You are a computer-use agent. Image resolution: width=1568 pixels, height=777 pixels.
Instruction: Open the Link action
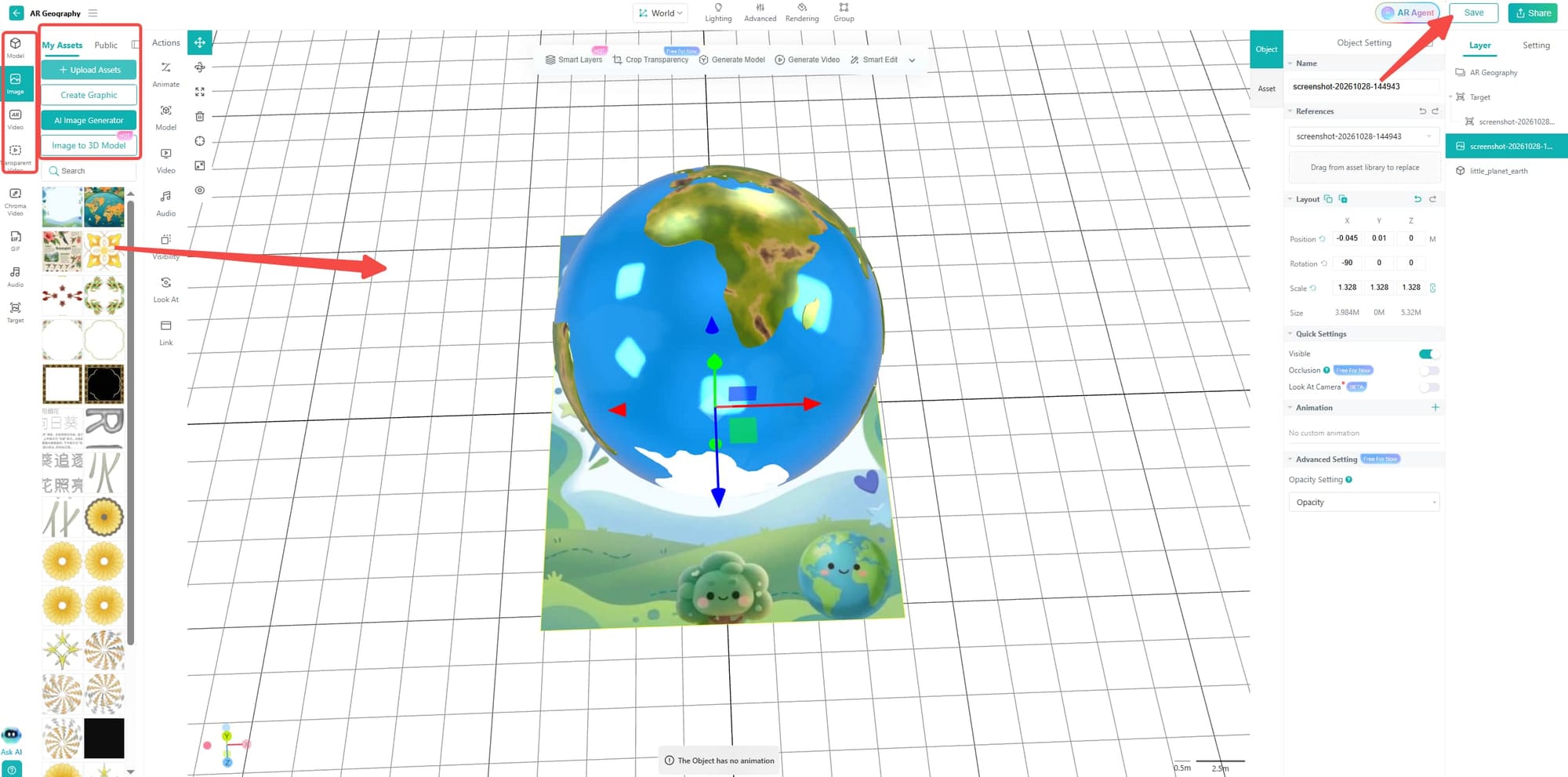[166, 333]
